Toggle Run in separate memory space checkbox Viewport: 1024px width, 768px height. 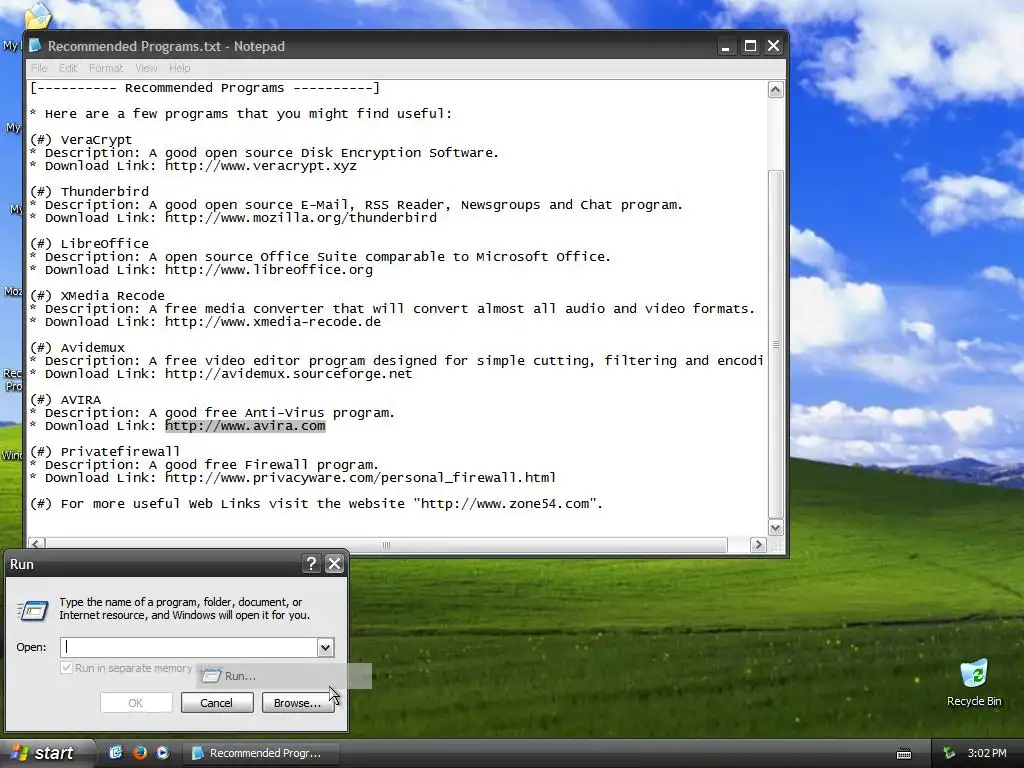[66, 668]
